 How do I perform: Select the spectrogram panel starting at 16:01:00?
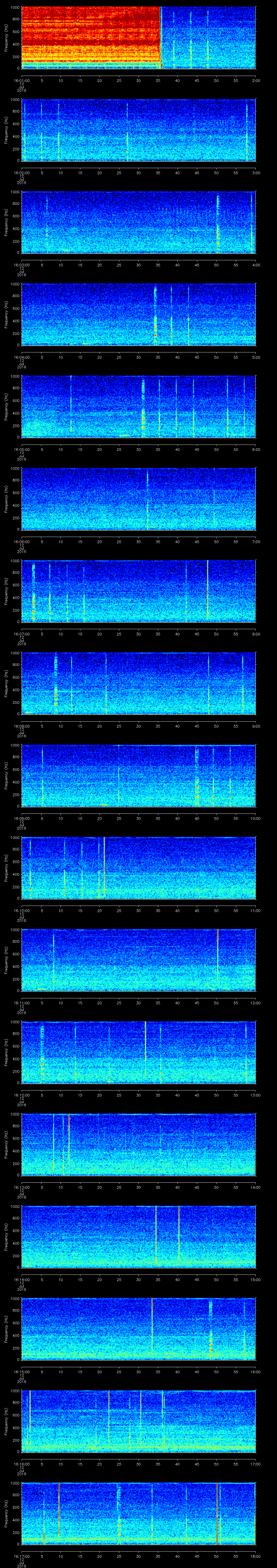coord(139,38)
